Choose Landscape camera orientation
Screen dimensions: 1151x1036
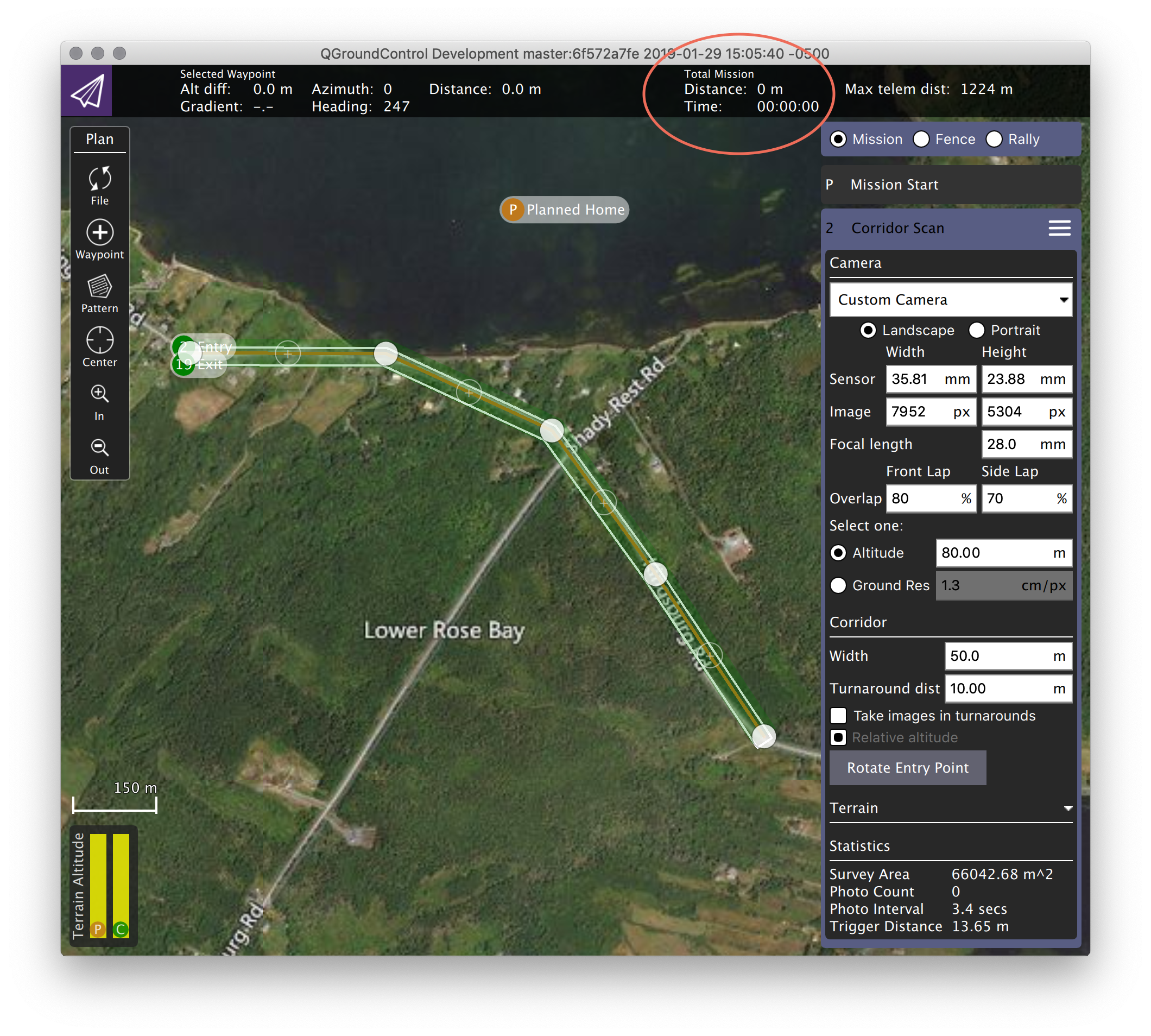point(868,330)
